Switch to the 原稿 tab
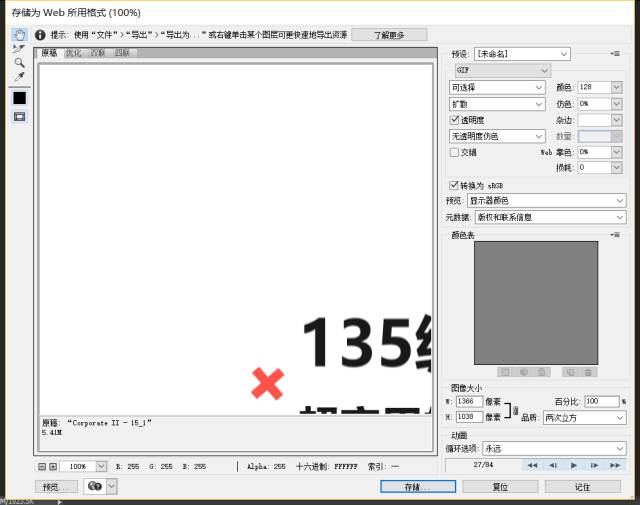640x505 pixels. point(49,53)
